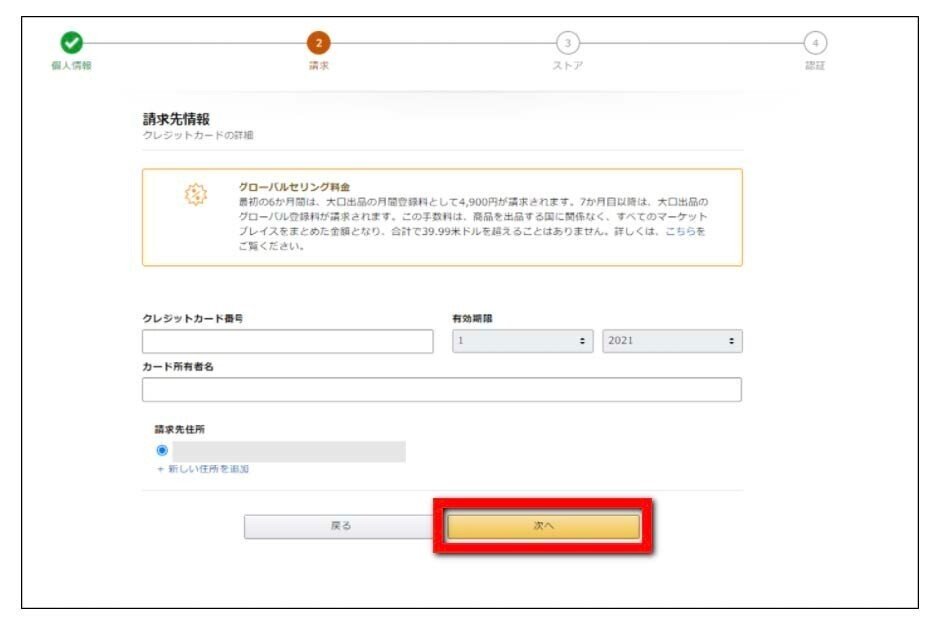Click the 戻る button
The width and height of the screenshot is (940, 627).
click(x=341, y=526)
